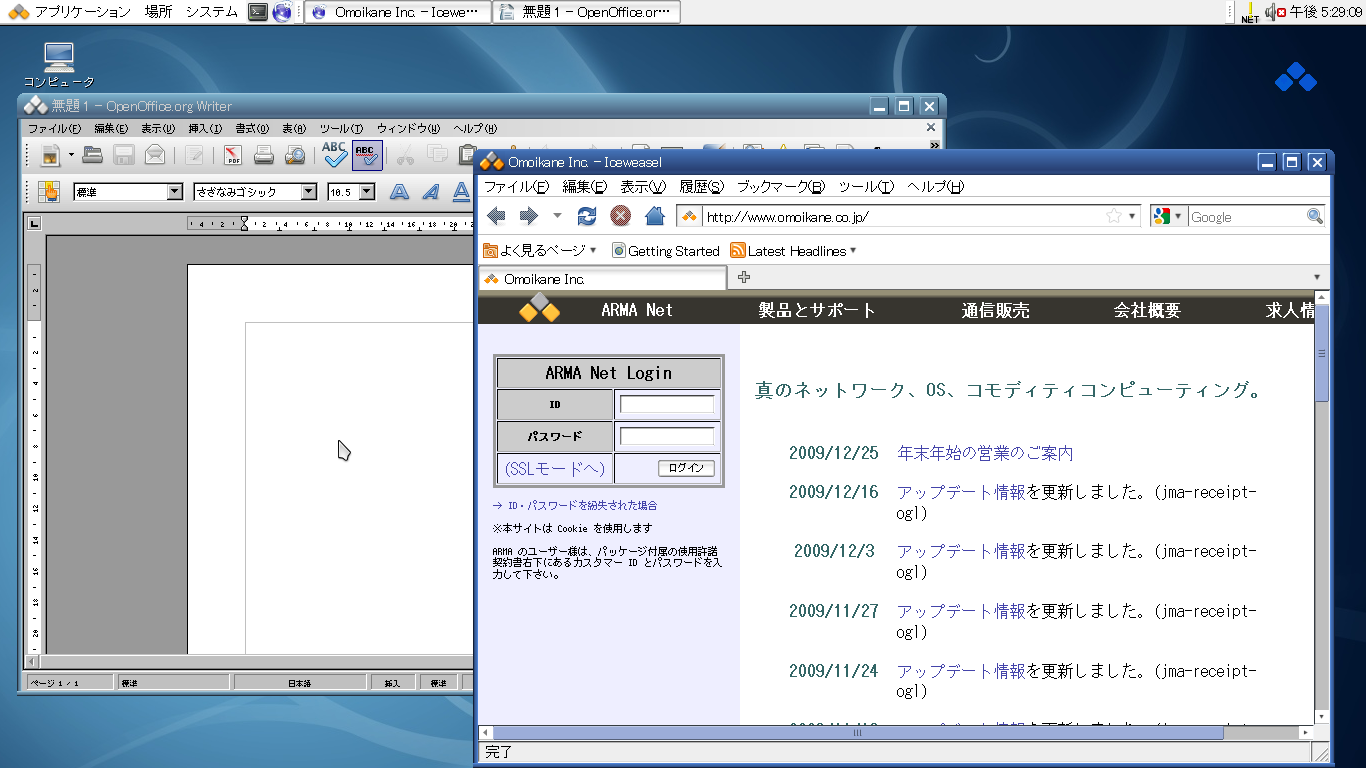The height and width of the screenshot is (768, 1366).
Task: Click the ログイン button
Action: [x=686, y=468]
